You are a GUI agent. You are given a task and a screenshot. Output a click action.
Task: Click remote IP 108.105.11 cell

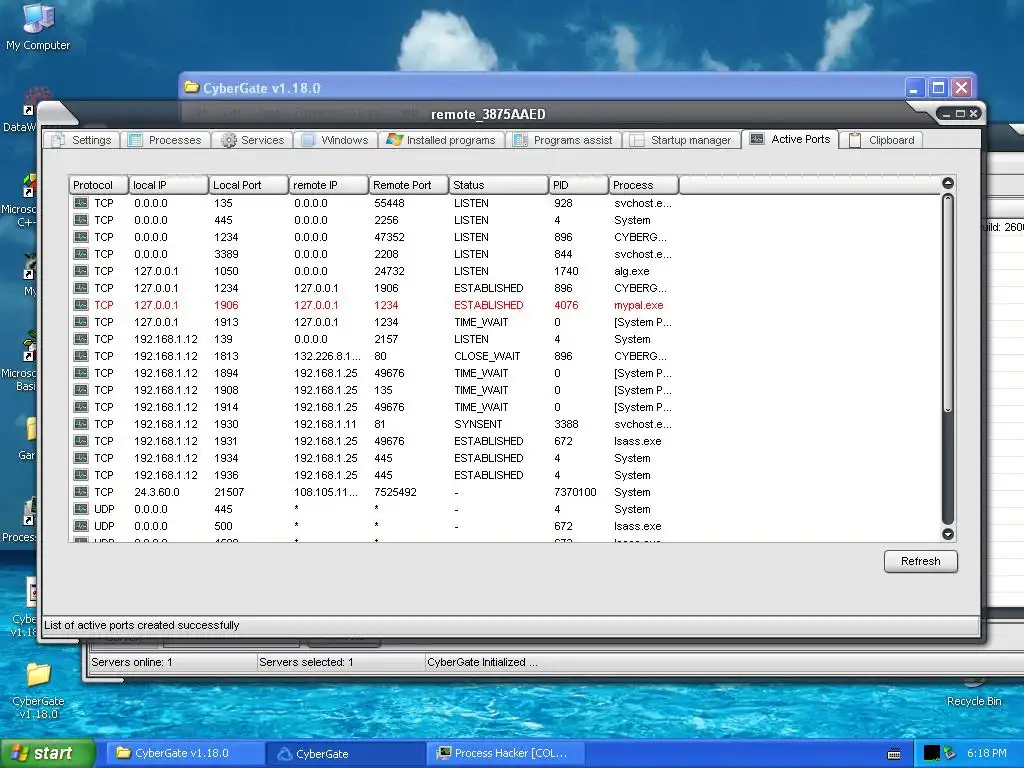(x=326, y=492)
